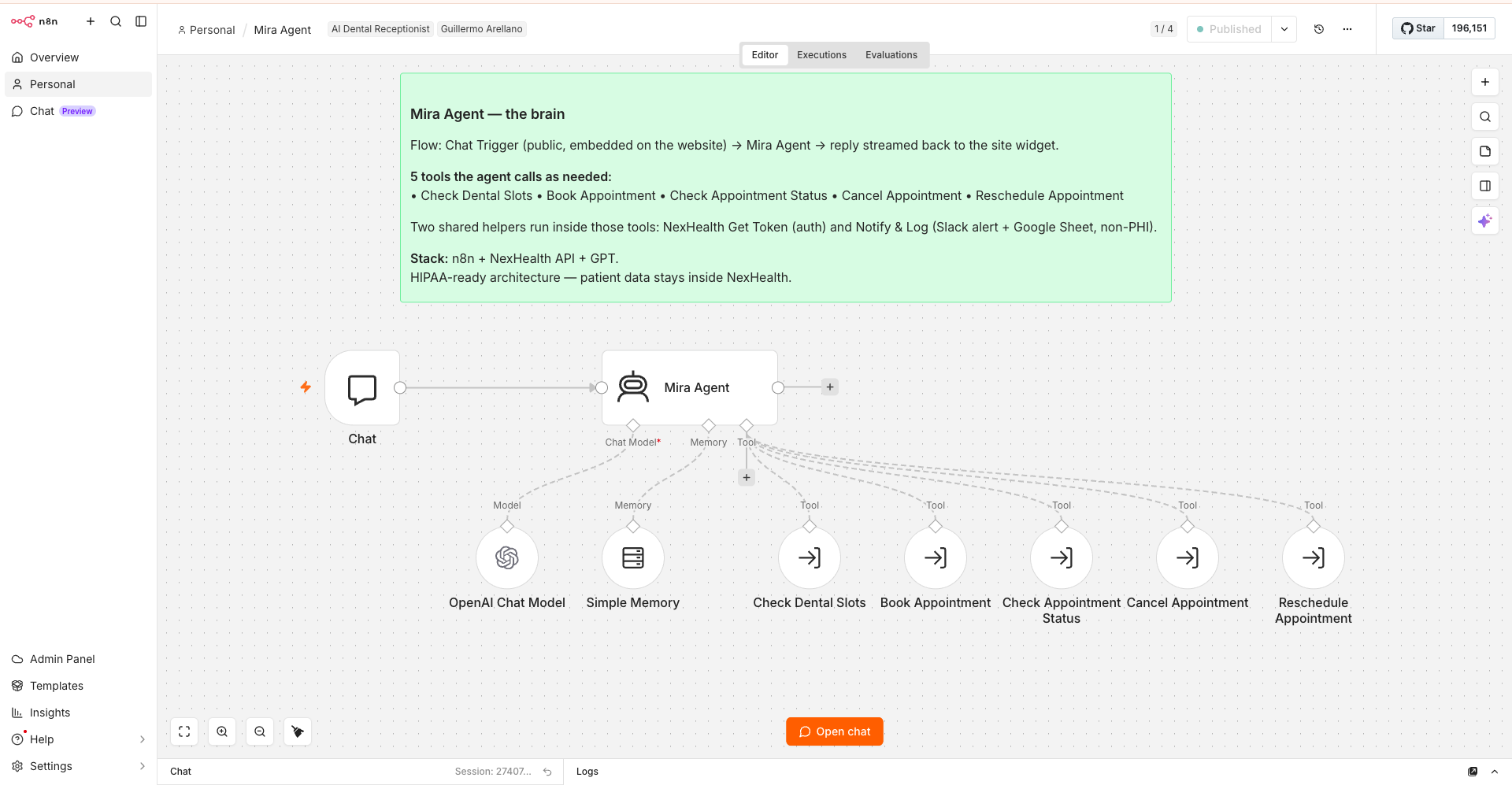Image resolution: width=1512 pixels, height=785 pixels.
Task: Click the star count 196,151
Action: [x=1469, y=28]
